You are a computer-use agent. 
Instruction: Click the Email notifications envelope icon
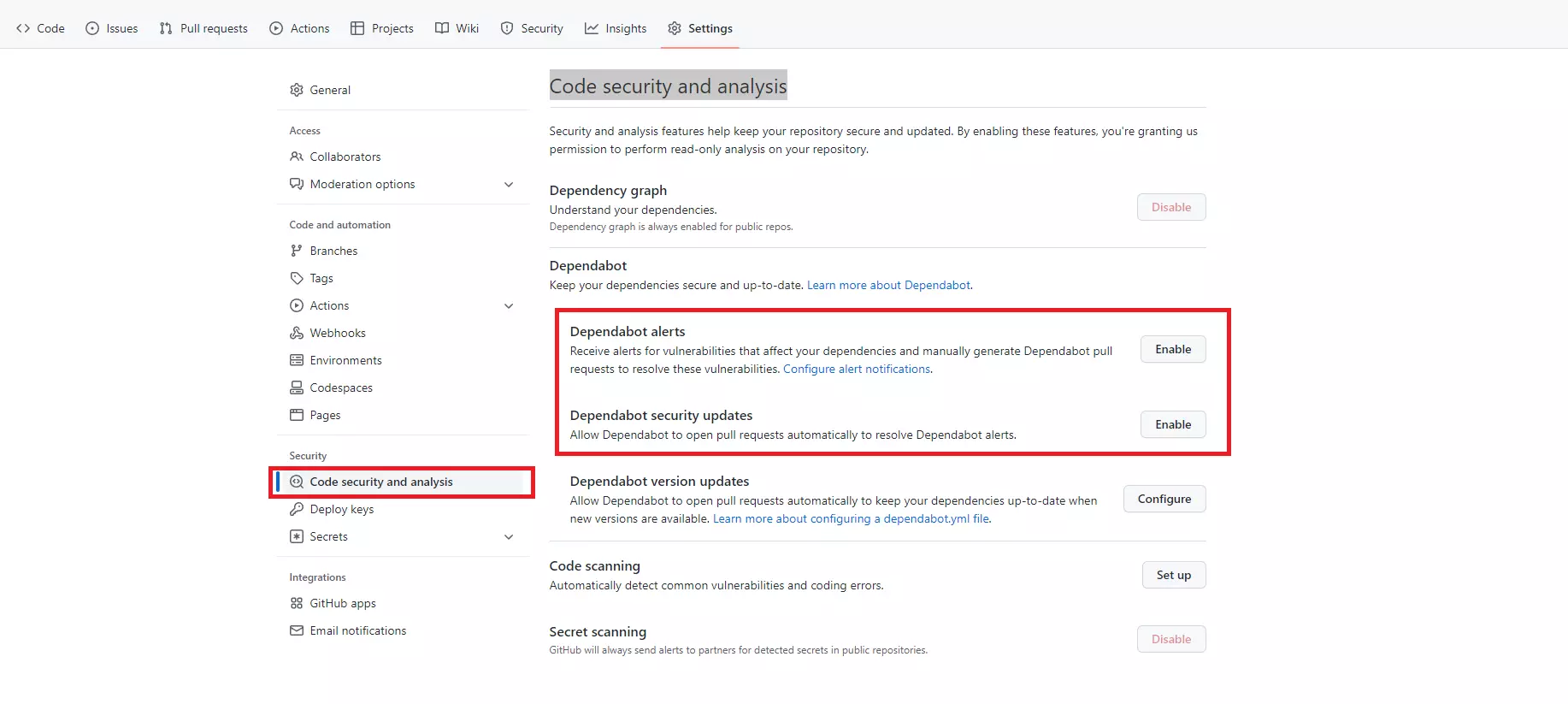297,630
